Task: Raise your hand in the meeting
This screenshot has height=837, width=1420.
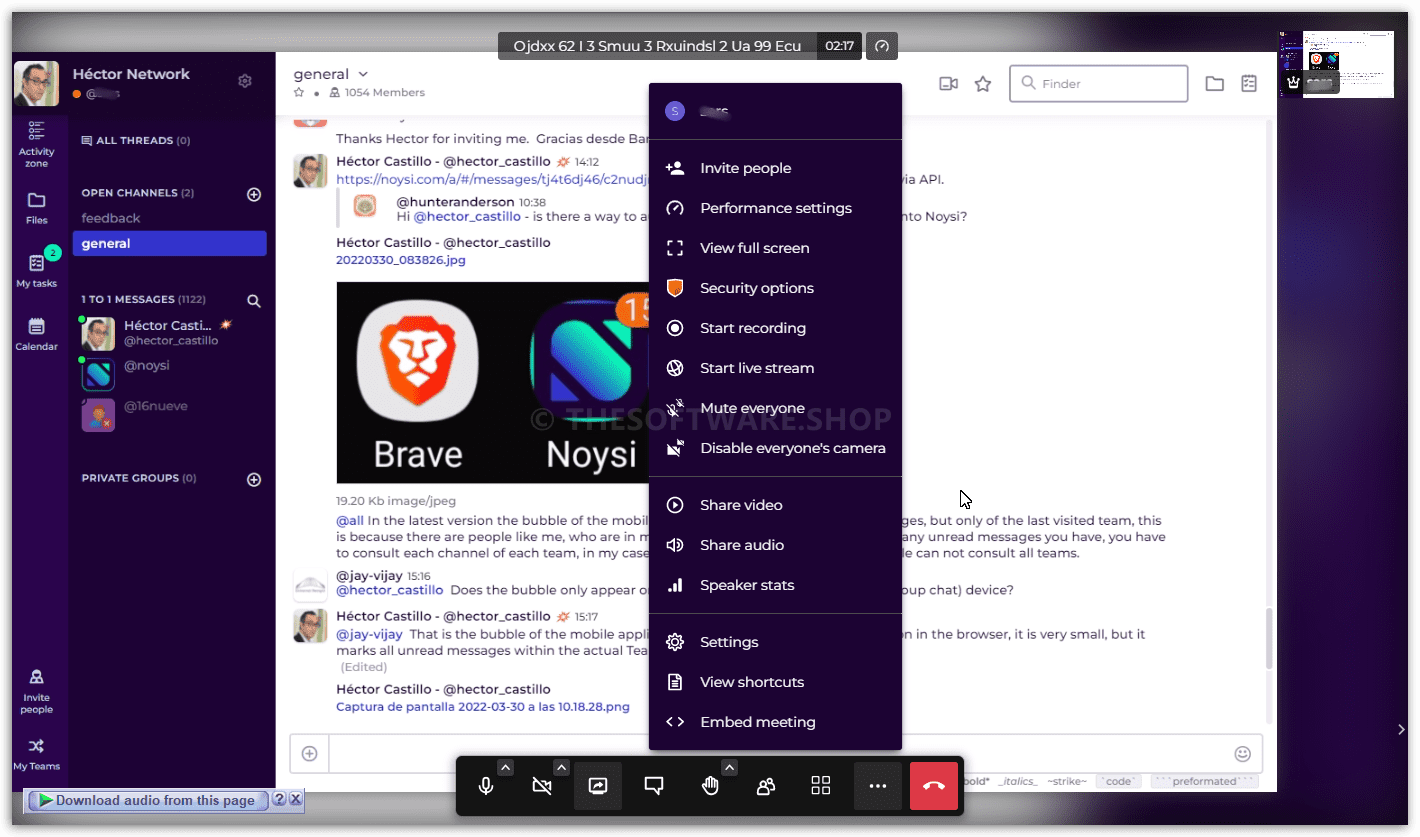Action: [710, 786]
